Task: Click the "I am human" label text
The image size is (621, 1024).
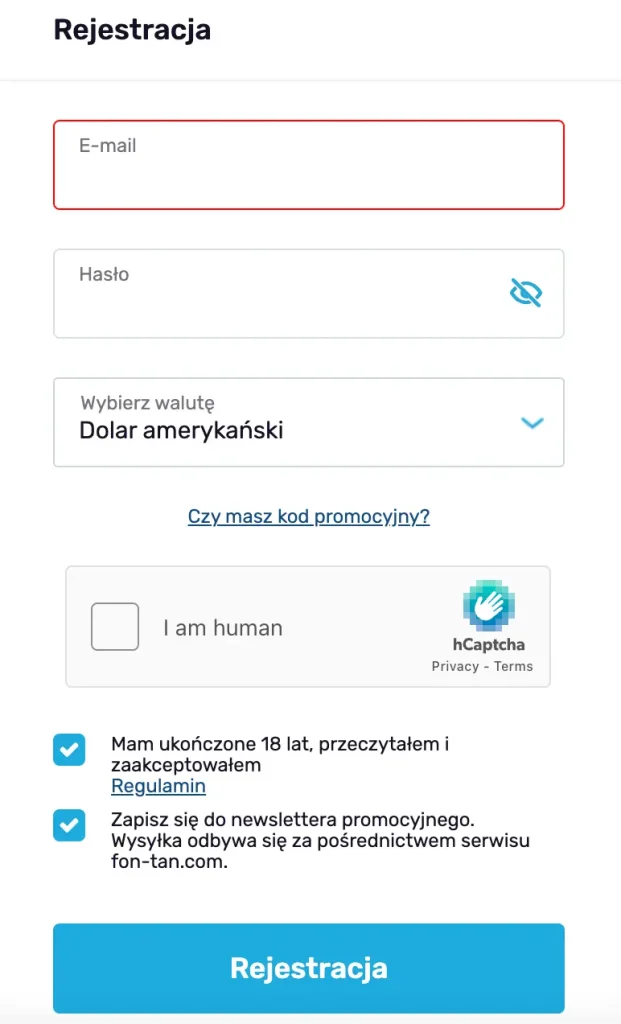Action: point(223,628)
